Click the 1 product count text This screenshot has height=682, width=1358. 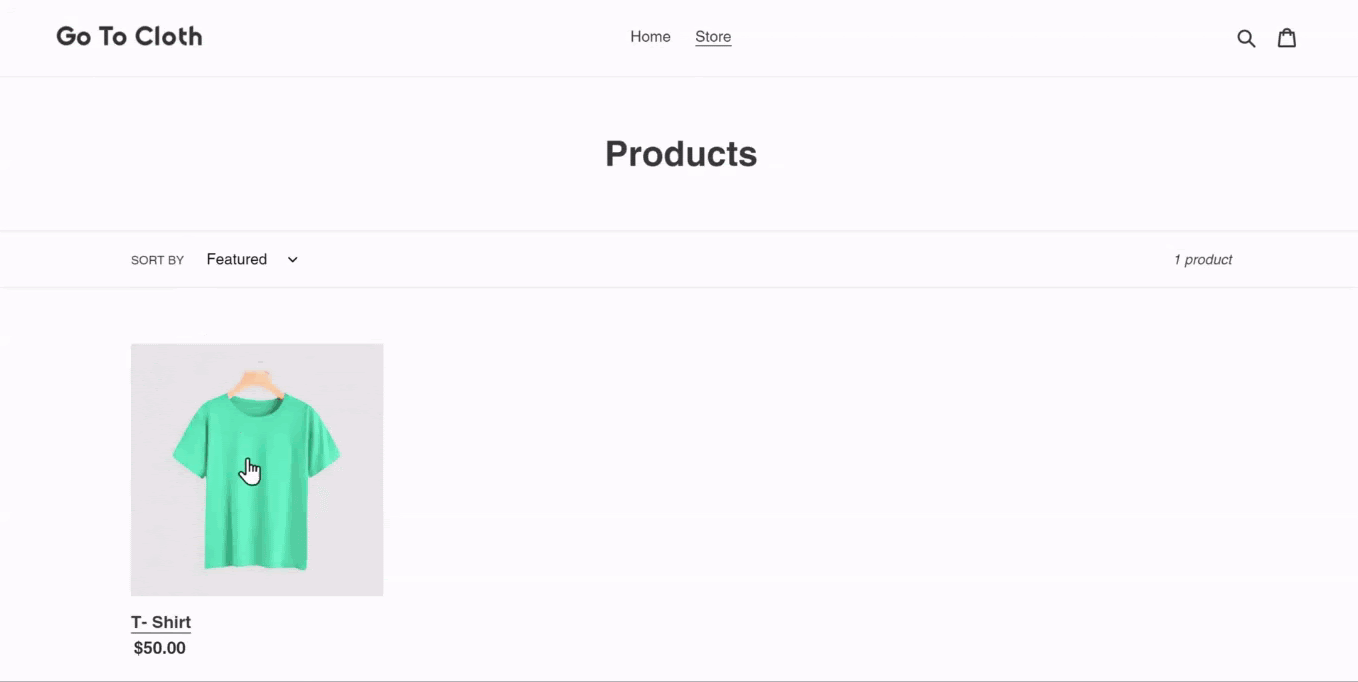[x=1203, y=260]
